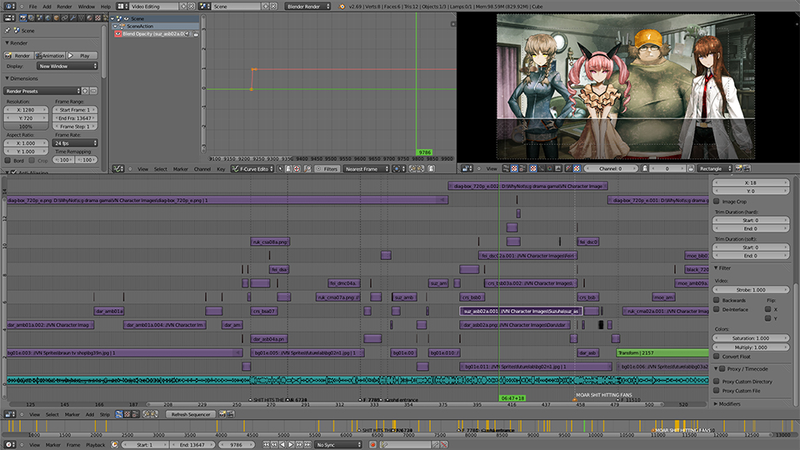Open Render Presets dropdown

tap(42, 91)
